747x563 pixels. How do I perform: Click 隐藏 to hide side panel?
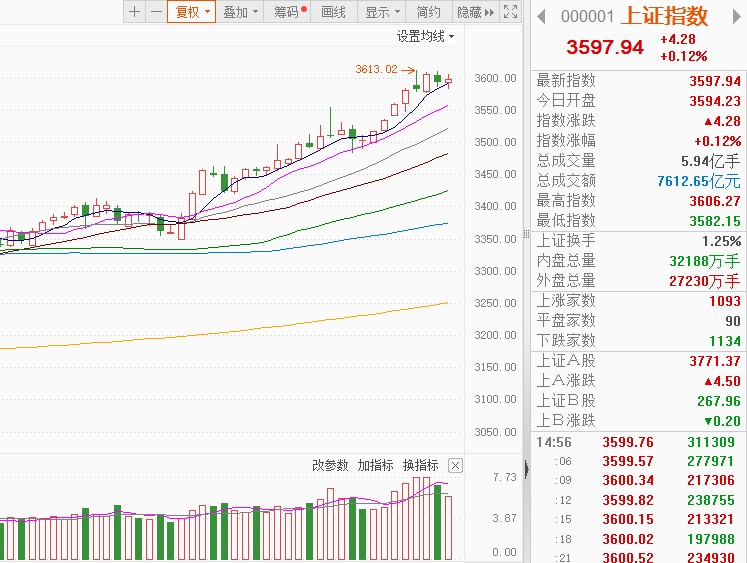tap(475, 11)
